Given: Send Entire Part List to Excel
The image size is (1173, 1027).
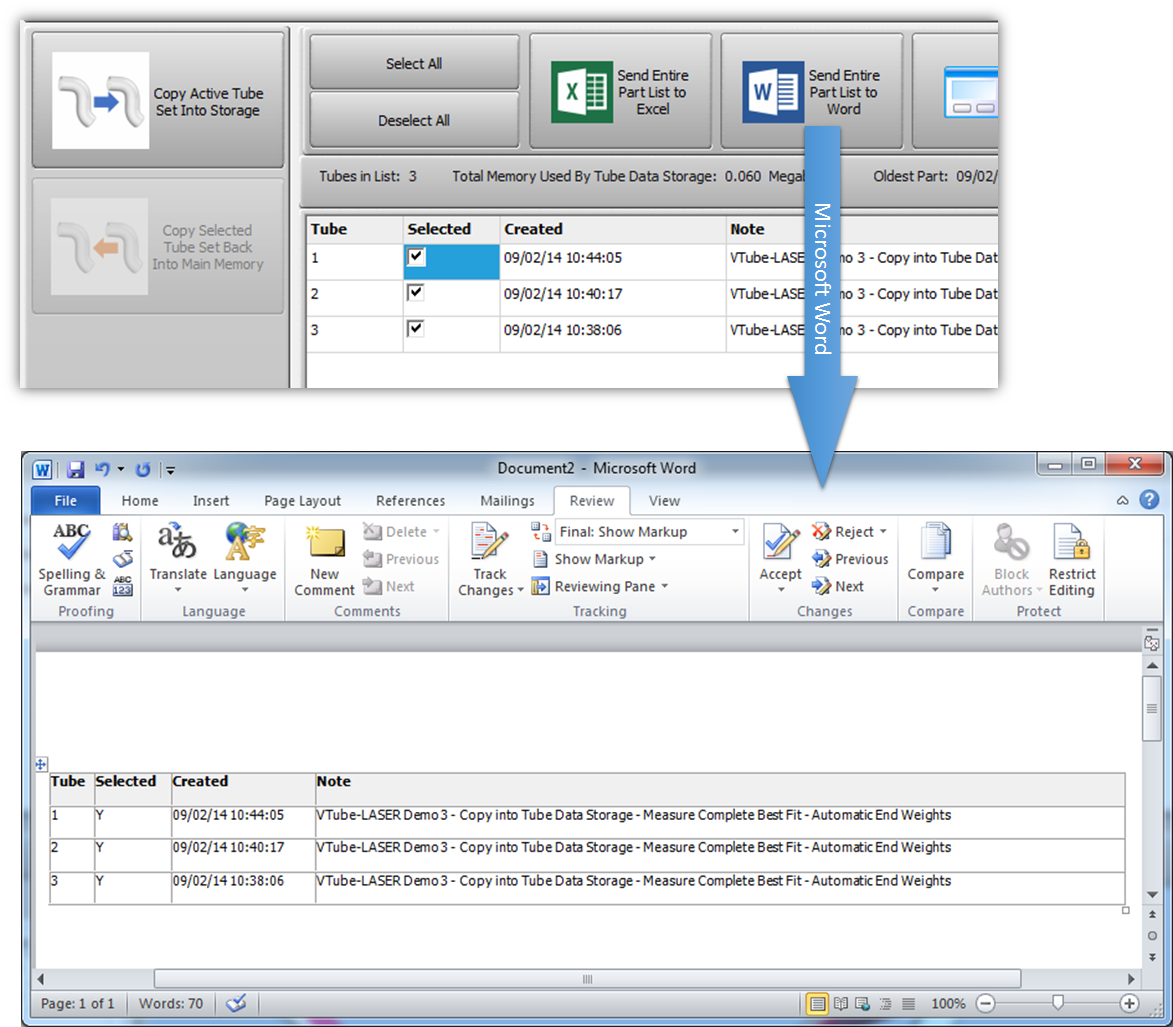Looking at the screenshot, I should [x=620, y=92].
